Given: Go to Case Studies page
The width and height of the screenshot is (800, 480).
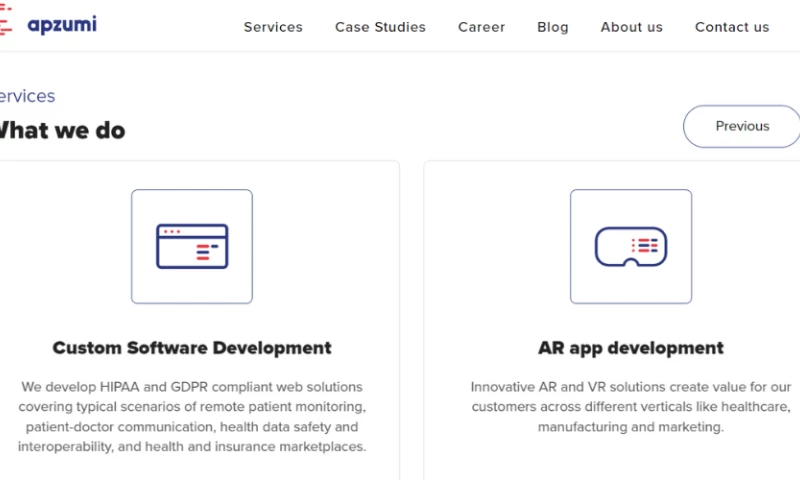Looking at the screenshot, I should click(380, 27).
